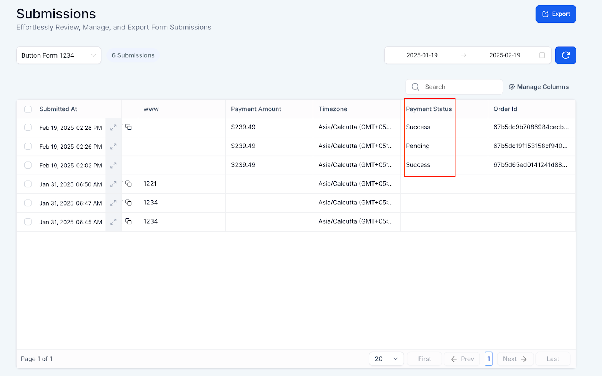Select the Jan 31 06:50 AM row checkbox
This screenshot has height=376, width=602.
tap(28, 184)
